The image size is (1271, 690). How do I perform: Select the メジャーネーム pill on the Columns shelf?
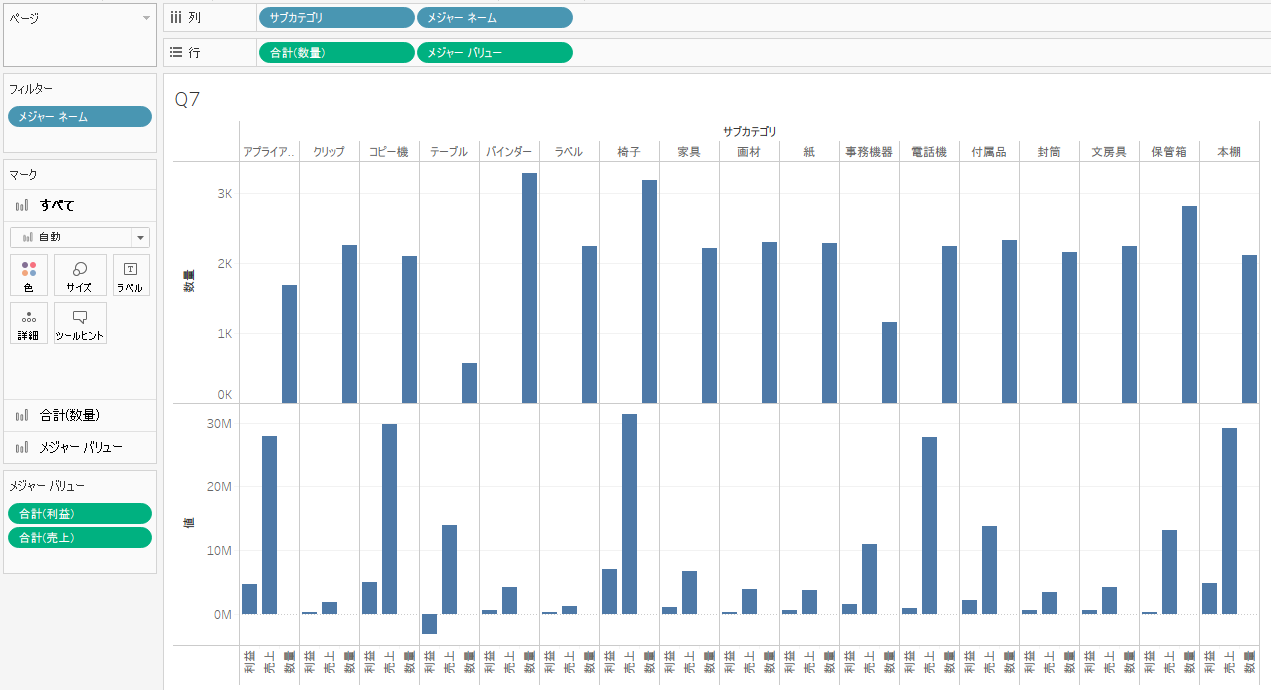pos(494,17)
